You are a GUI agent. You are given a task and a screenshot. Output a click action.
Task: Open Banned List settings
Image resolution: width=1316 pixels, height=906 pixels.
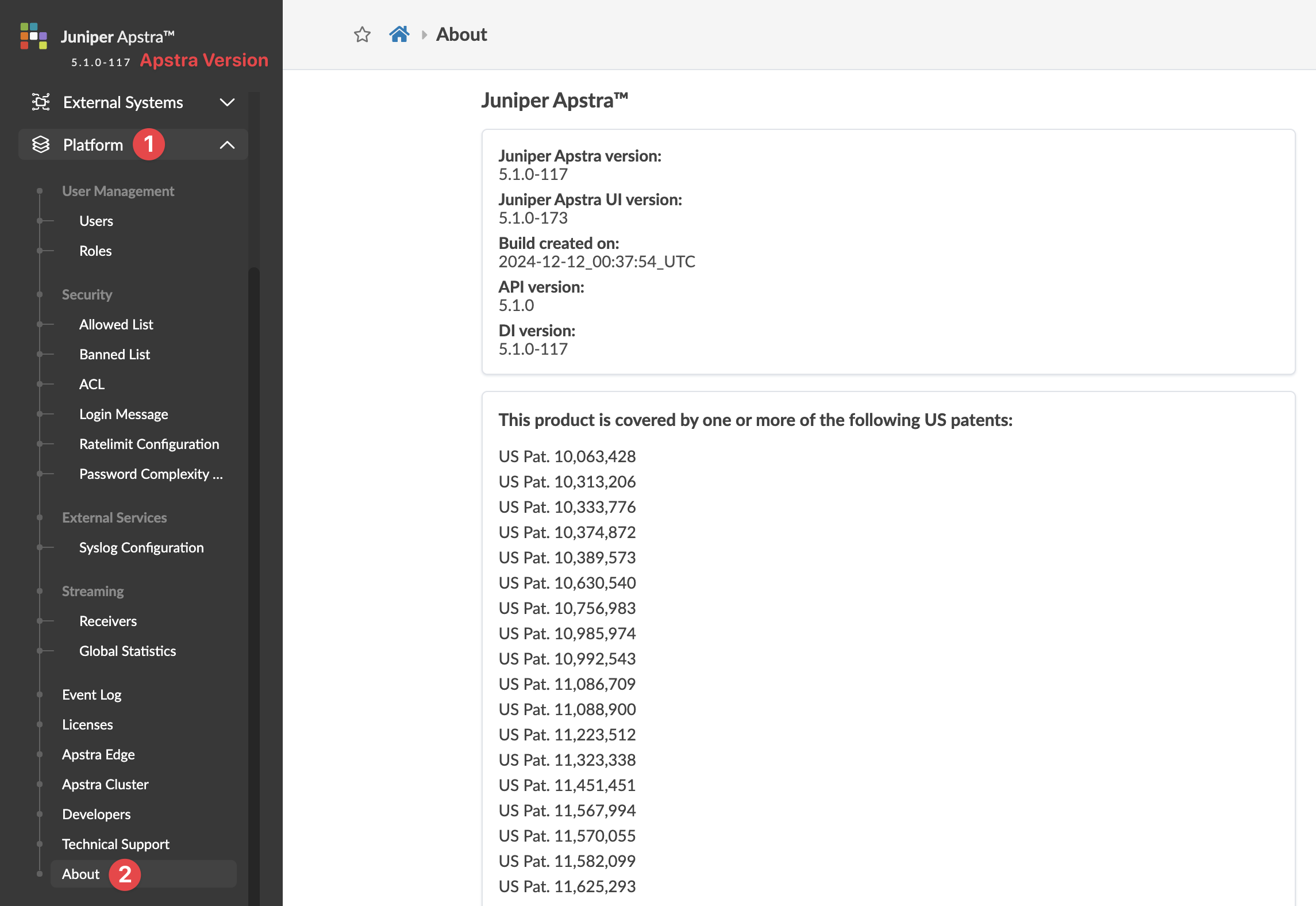(x=114, y=354)
